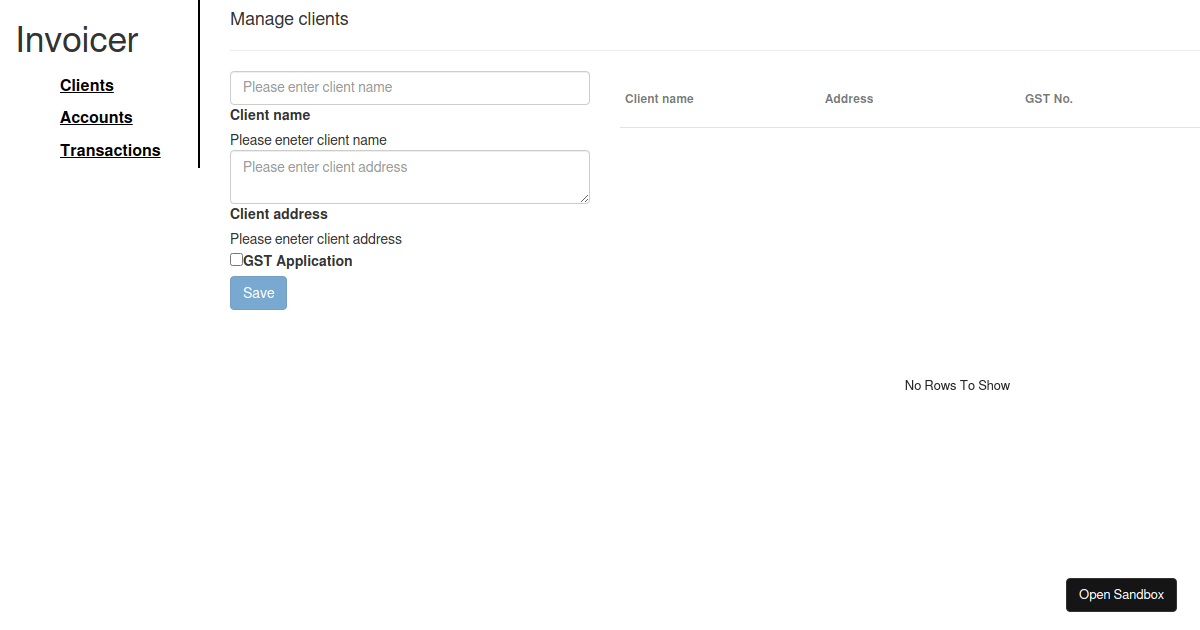Click the client name validation message
The image size is (1200, 630).
pos(308,140)
